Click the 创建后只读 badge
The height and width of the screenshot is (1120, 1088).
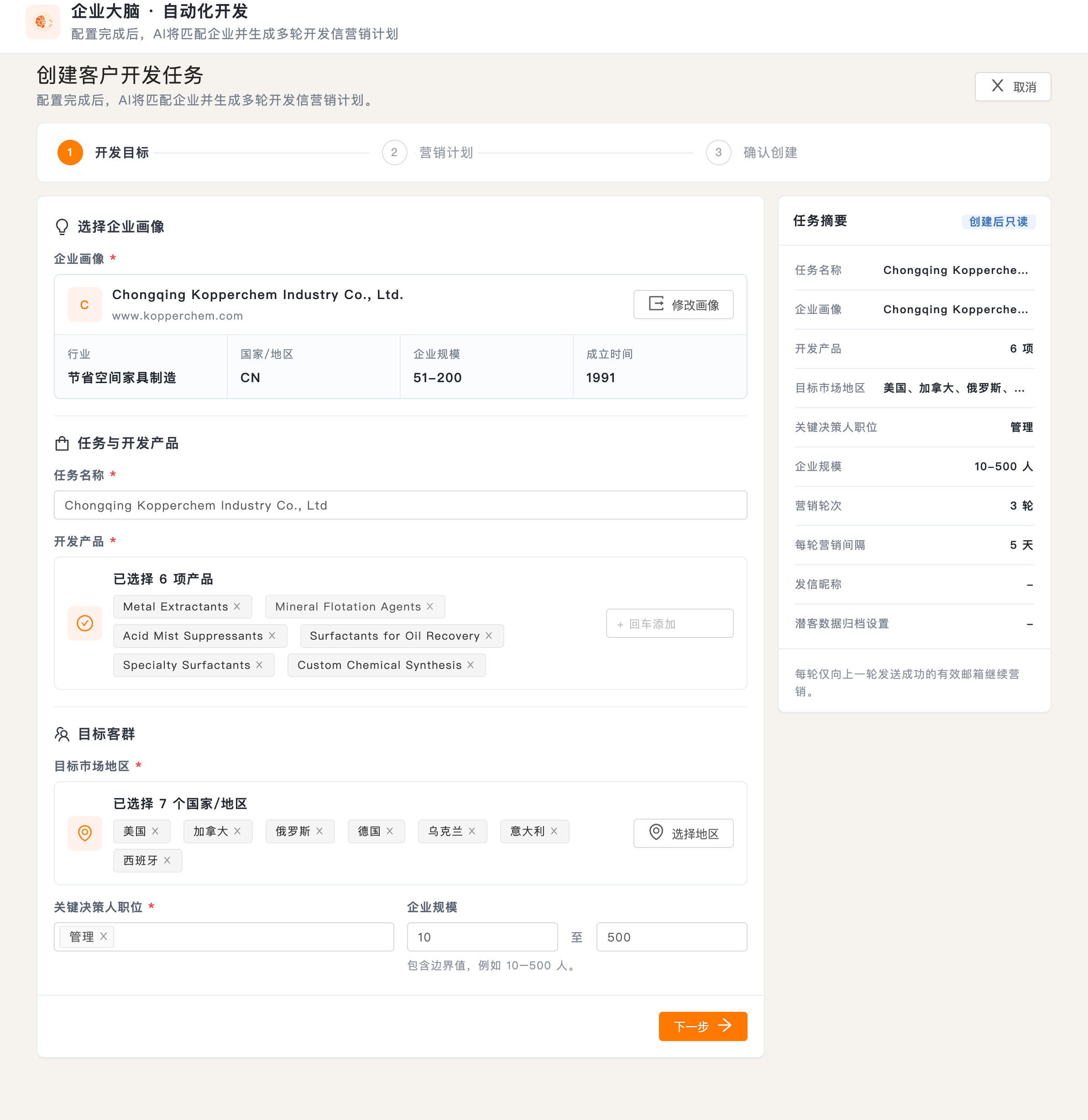[x=998, y=222]
